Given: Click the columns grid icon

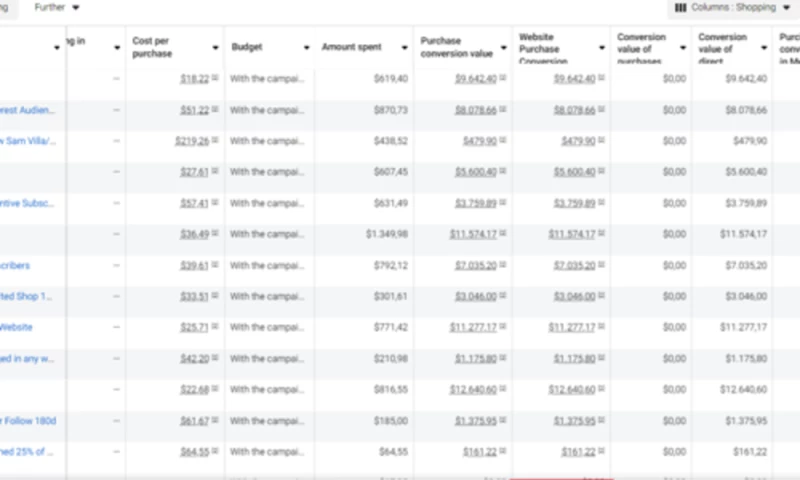Looking at the screenshot, I should [681, 8].
